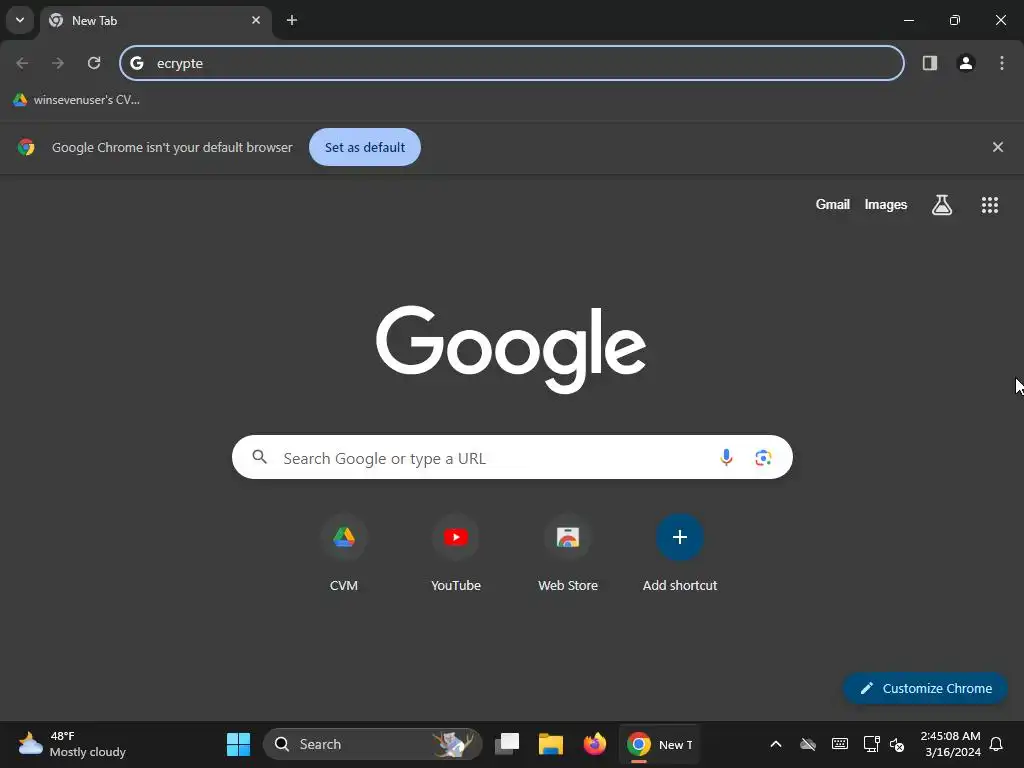Click Set as default button
The width and height of the screenshot is (1024, 768).
pos(364,147)
